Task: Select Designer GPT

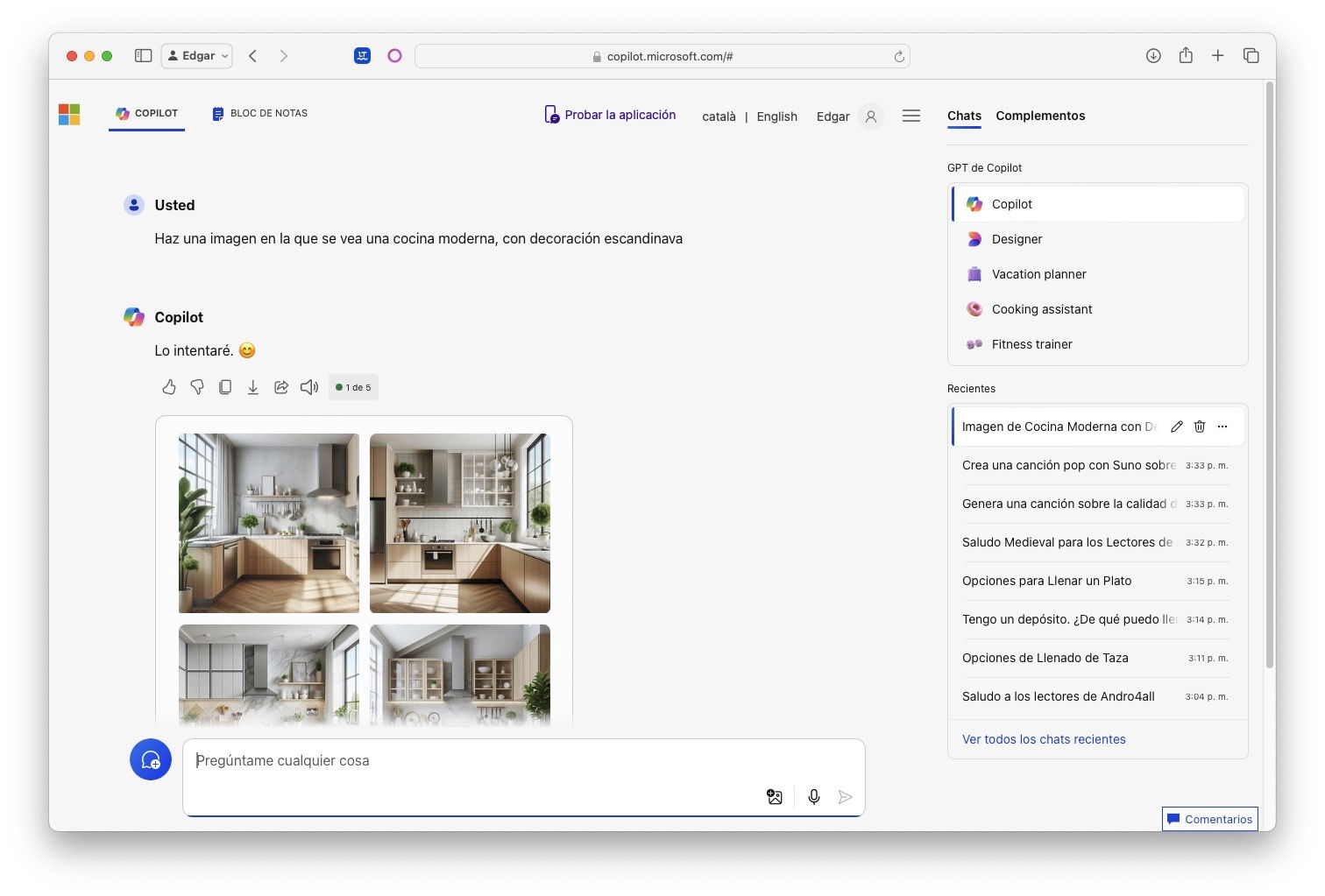Action: click(x=1098, y=239)
